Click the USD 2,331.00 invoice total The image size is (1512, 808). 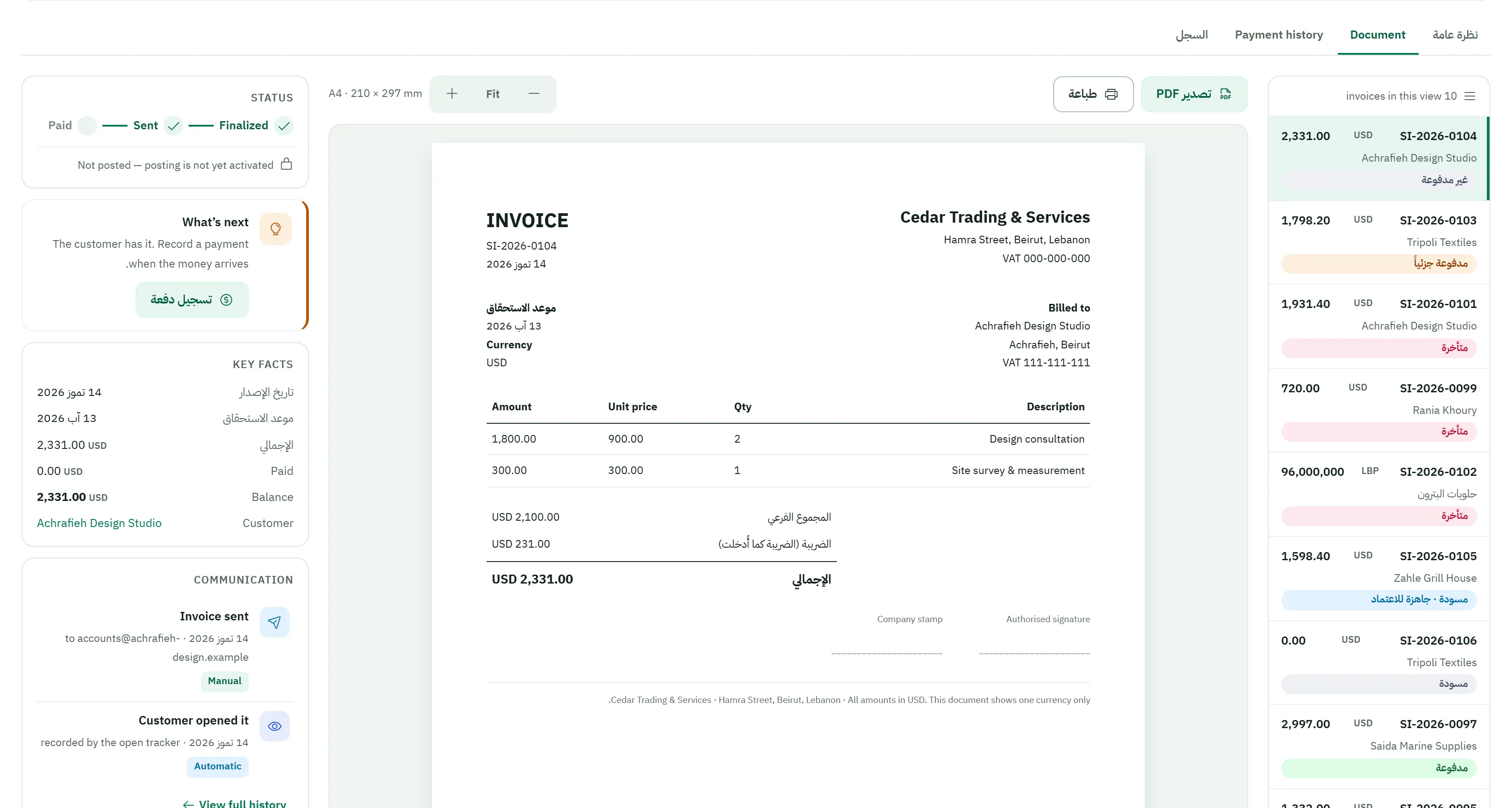click(x=532, y=579)
